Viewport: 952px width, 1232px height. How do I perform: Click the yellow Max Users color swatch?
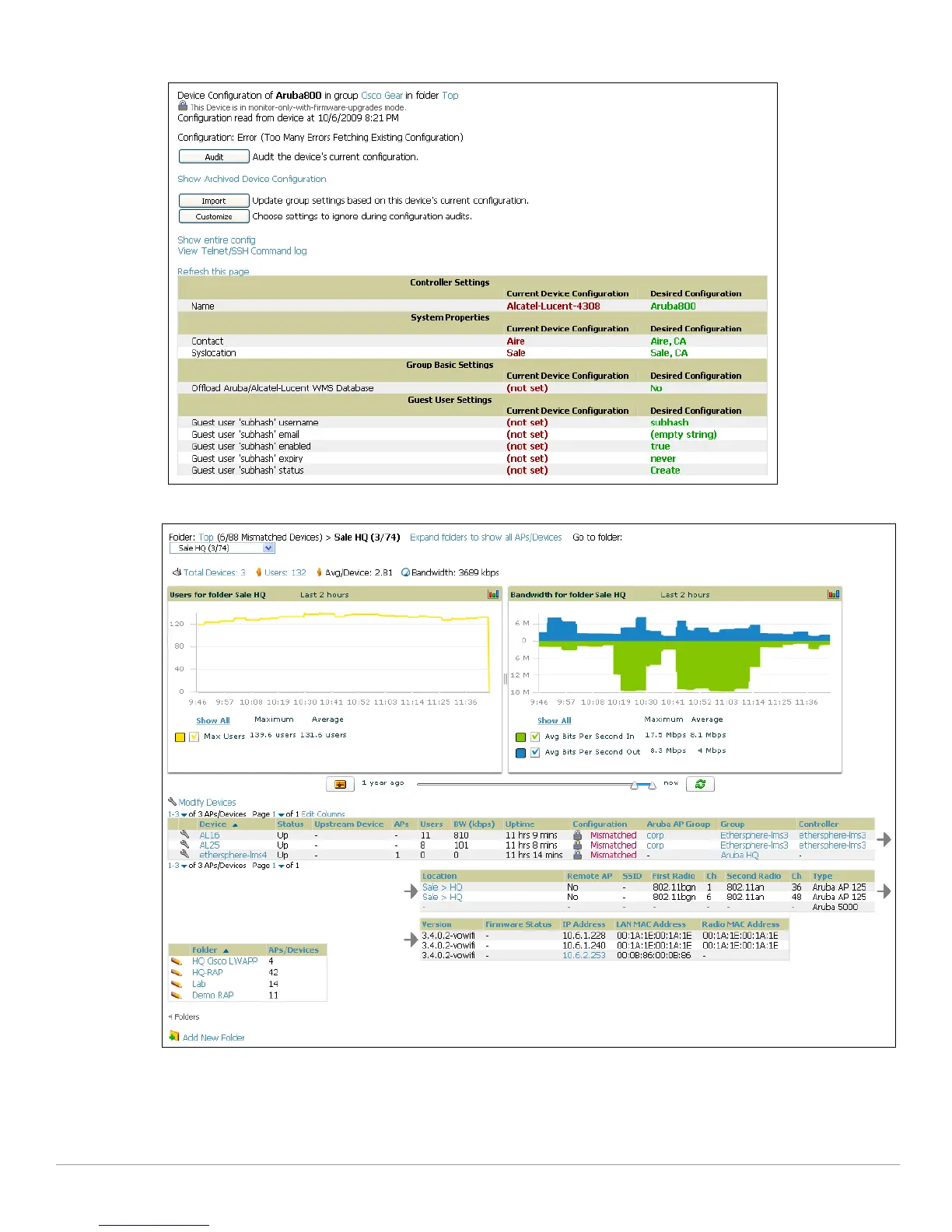[x=180, y=737]
